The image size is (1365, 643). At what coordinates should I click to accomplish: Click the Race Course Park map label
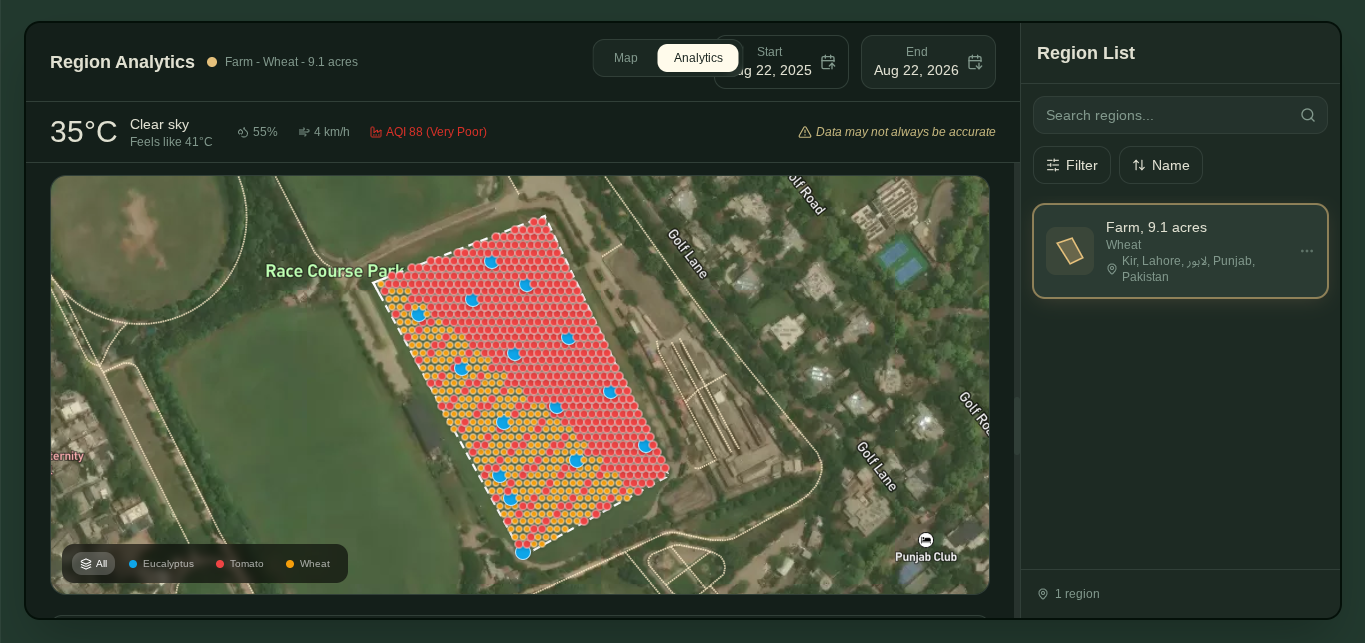coord(334,271)
